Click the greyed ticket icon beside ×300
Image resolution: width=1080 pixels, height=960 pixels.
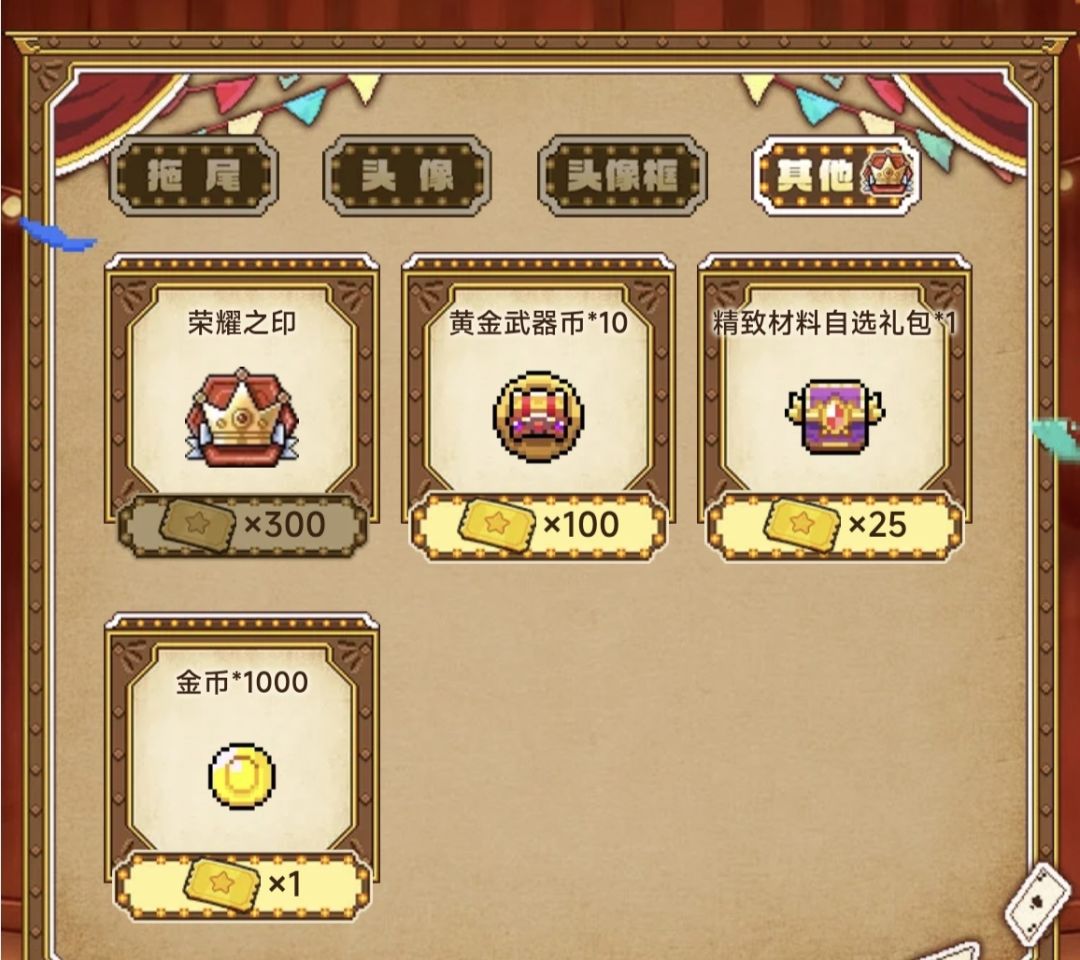[198, 525]
